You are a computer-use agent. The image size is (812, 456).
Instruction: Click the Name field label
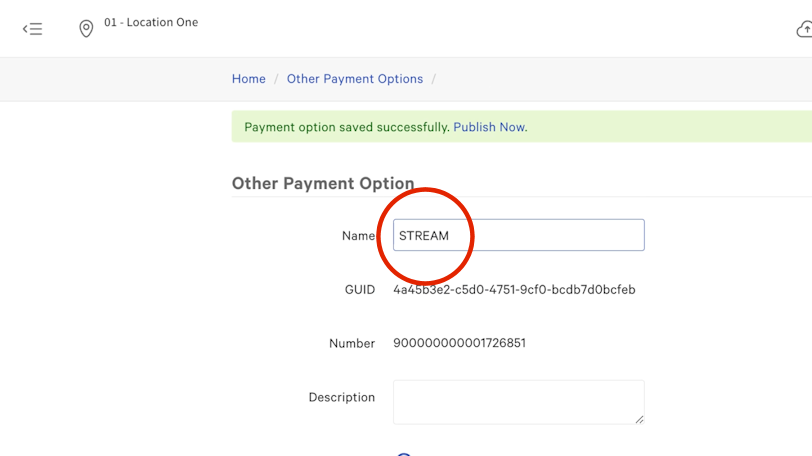[357, 236]
